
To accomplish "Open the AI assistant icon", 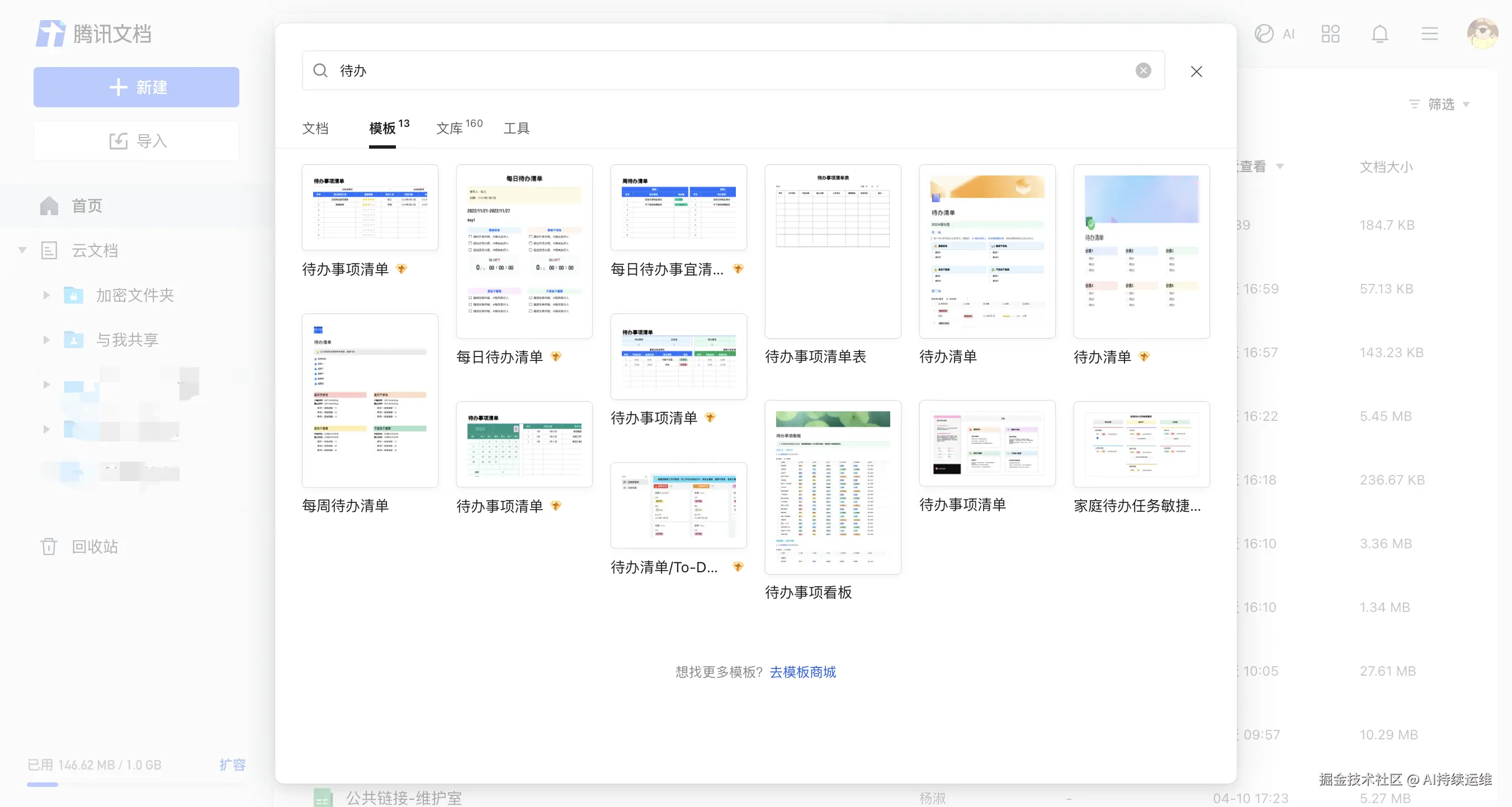I will click(x=1264, y=34).
